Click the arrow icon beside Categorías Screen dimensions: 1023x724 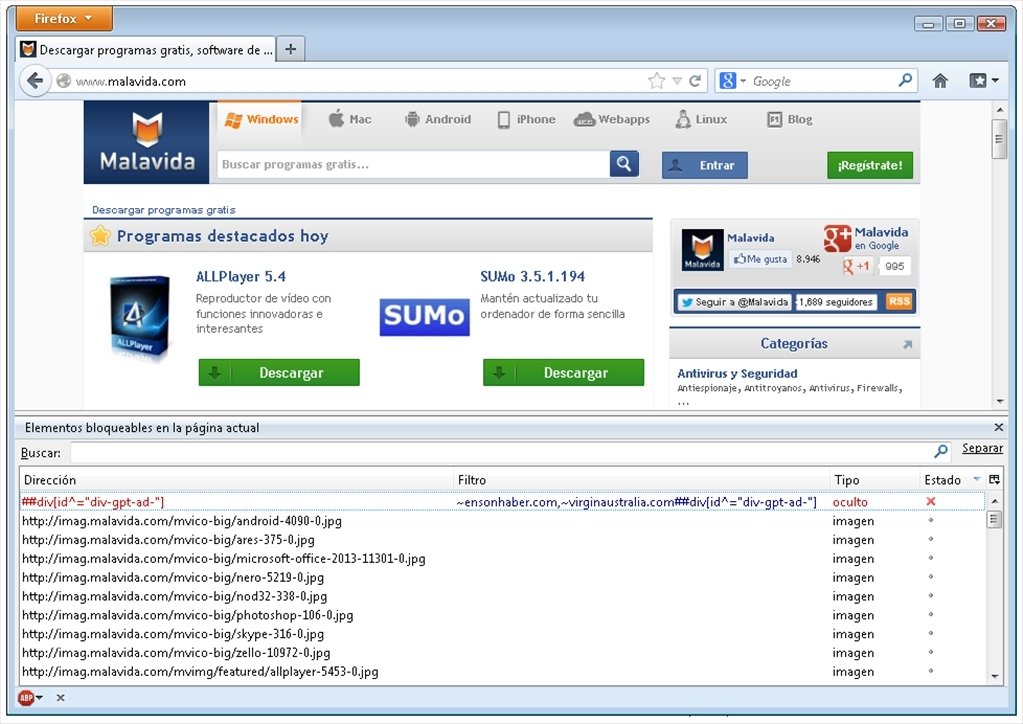pos(907,344)
